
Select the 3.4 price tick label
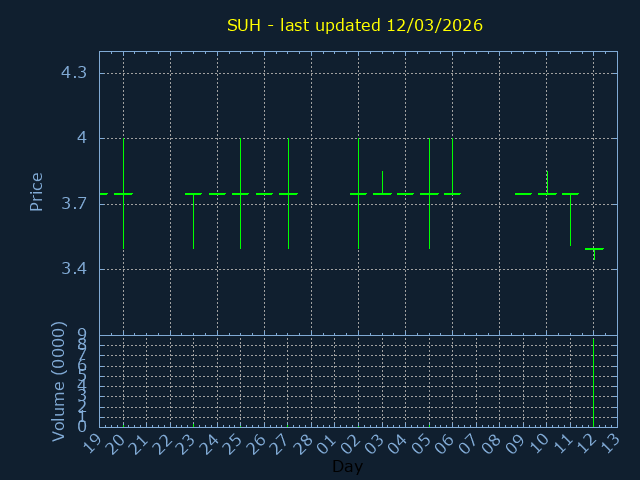(x=74, y=269)
